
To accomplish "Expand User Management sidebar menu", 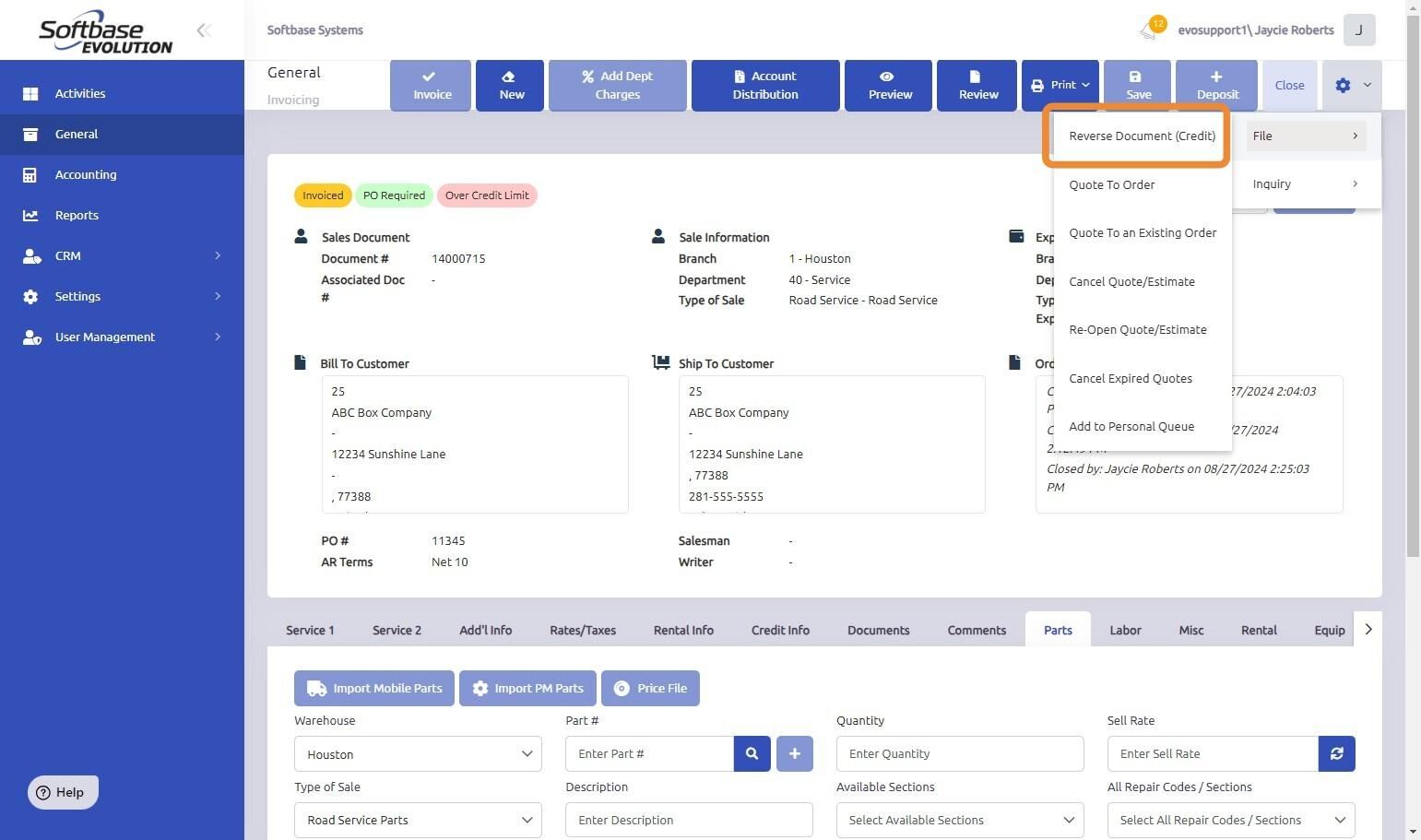I will point(122,337).
